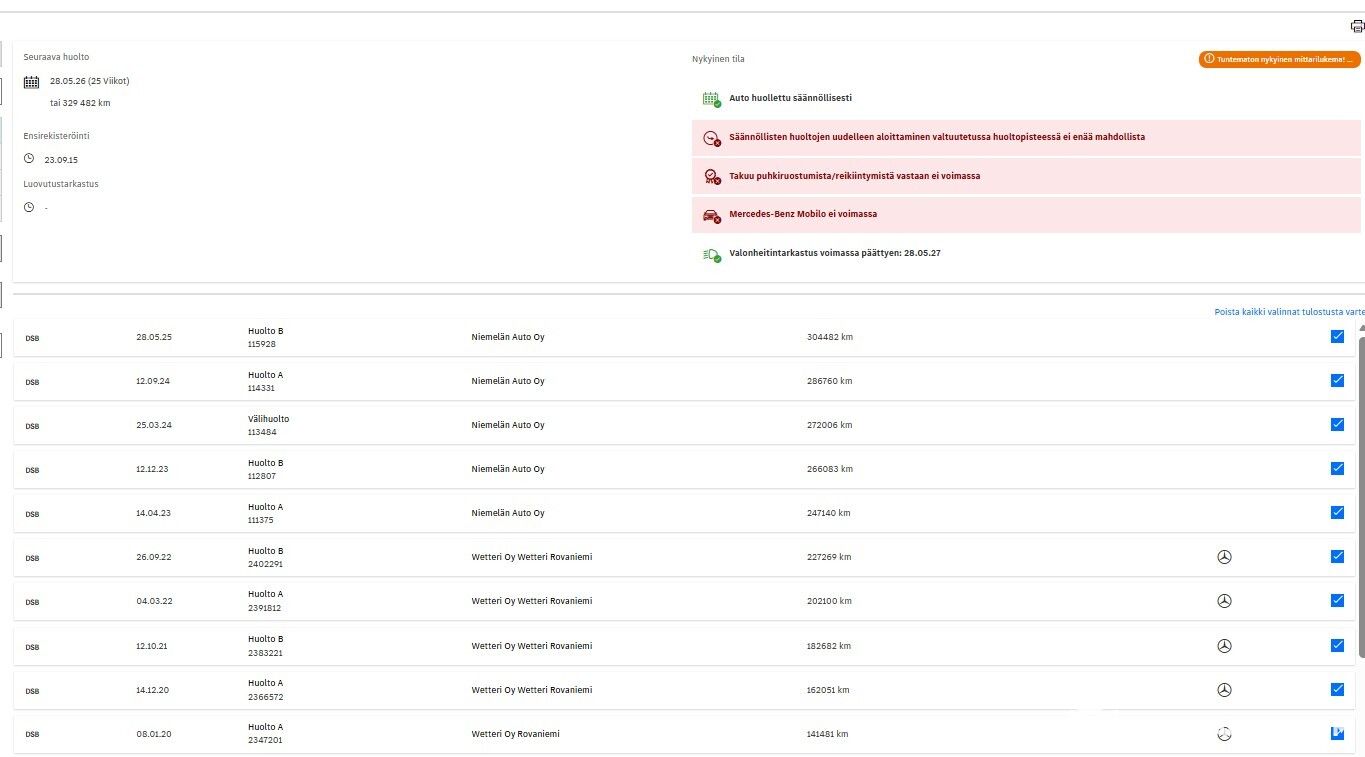Screen dimensions: 1365x757
Task: Click the clock icon next to 23.09.15
Action: (29, 159)
